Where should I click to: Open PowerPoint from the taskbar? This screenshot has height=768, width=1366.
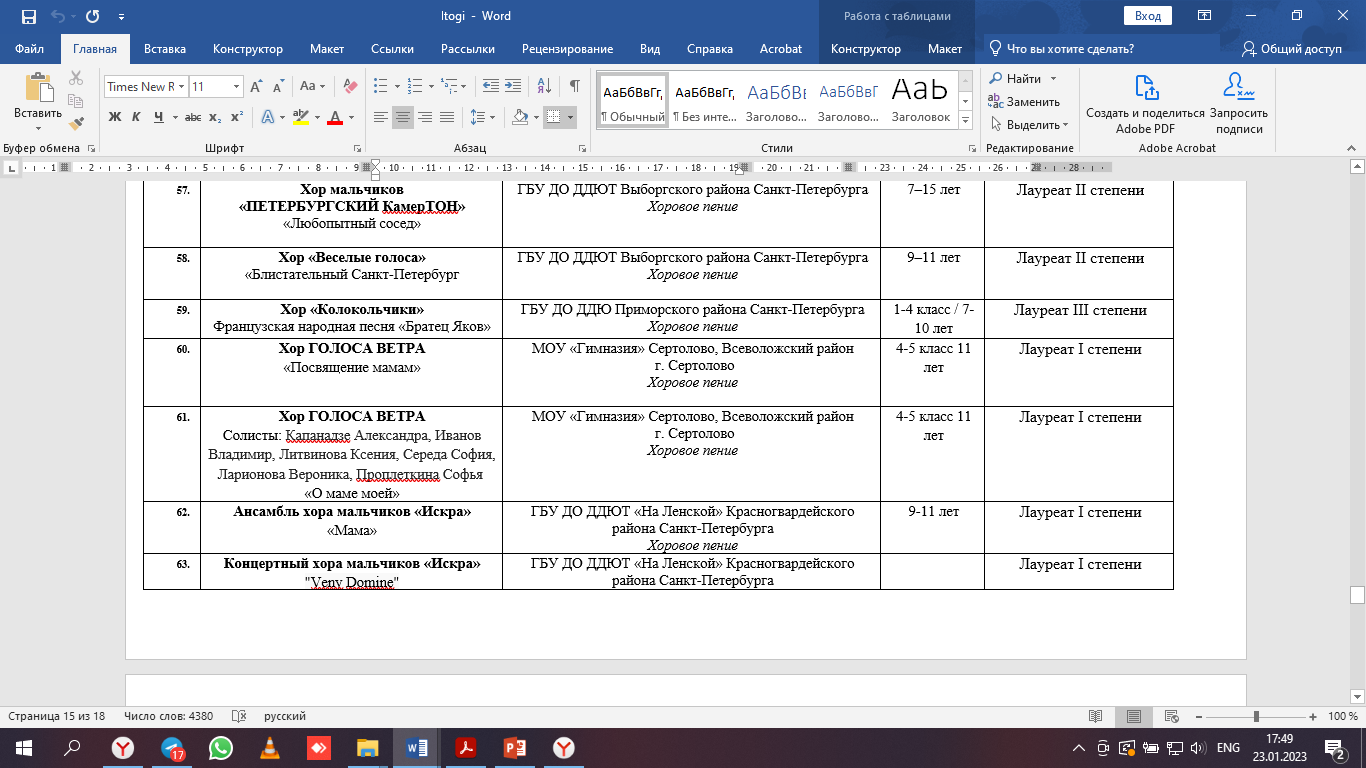pos(515,747)
